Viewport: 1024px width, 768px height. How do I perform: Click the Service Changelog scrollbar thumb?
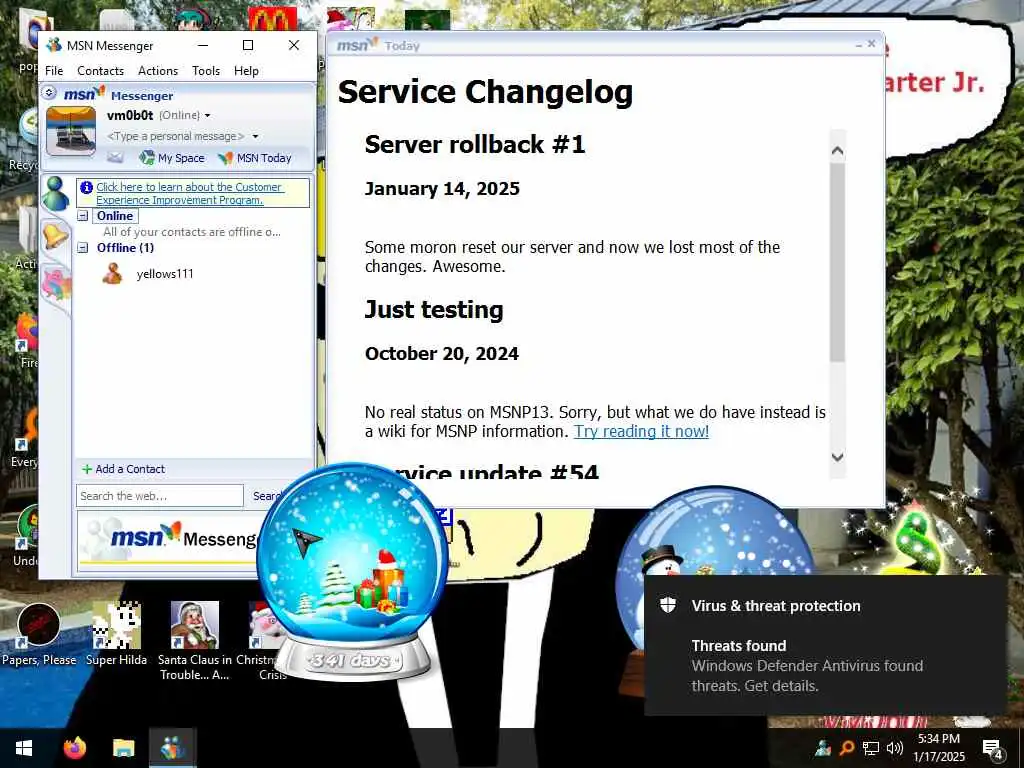837,261
